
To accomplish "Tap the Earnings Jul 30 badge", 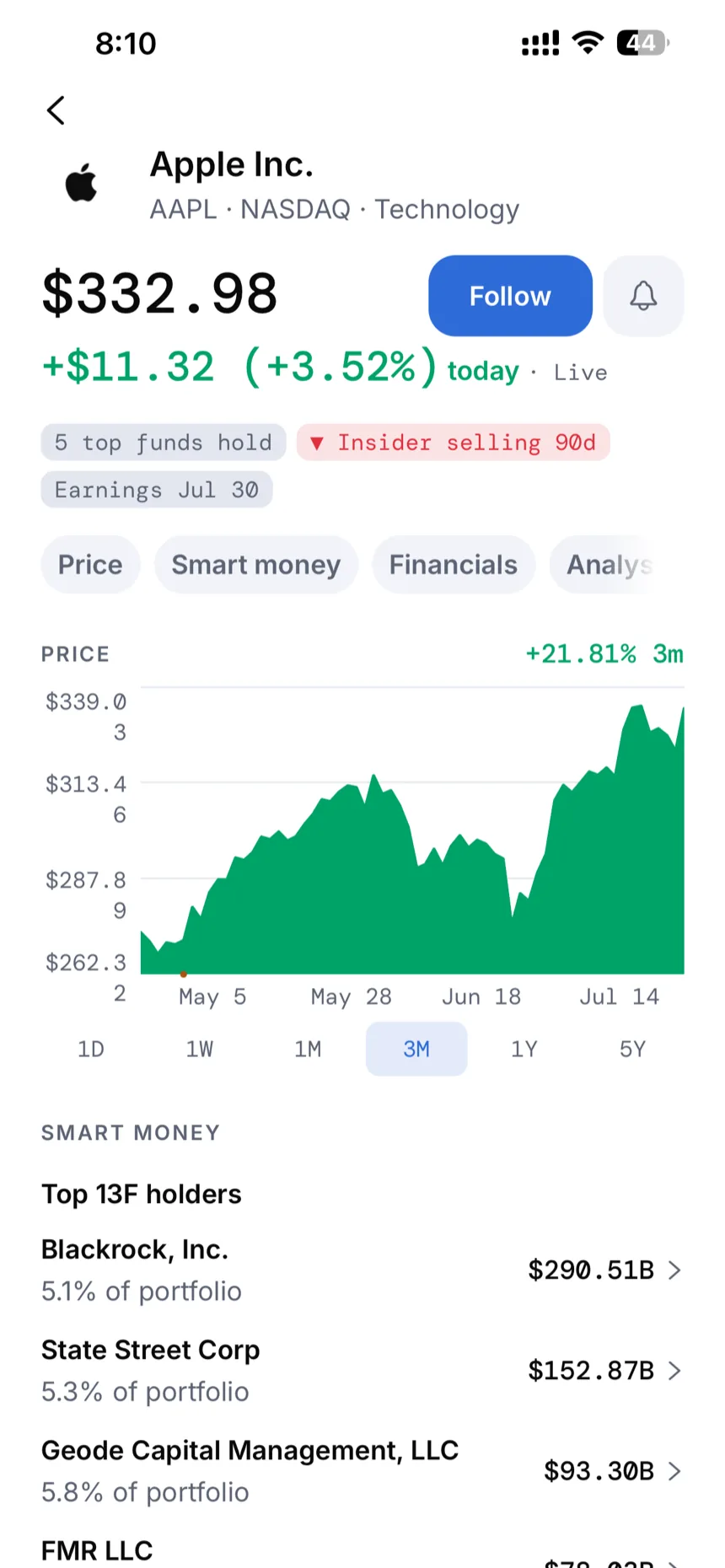I will [157, 490].
